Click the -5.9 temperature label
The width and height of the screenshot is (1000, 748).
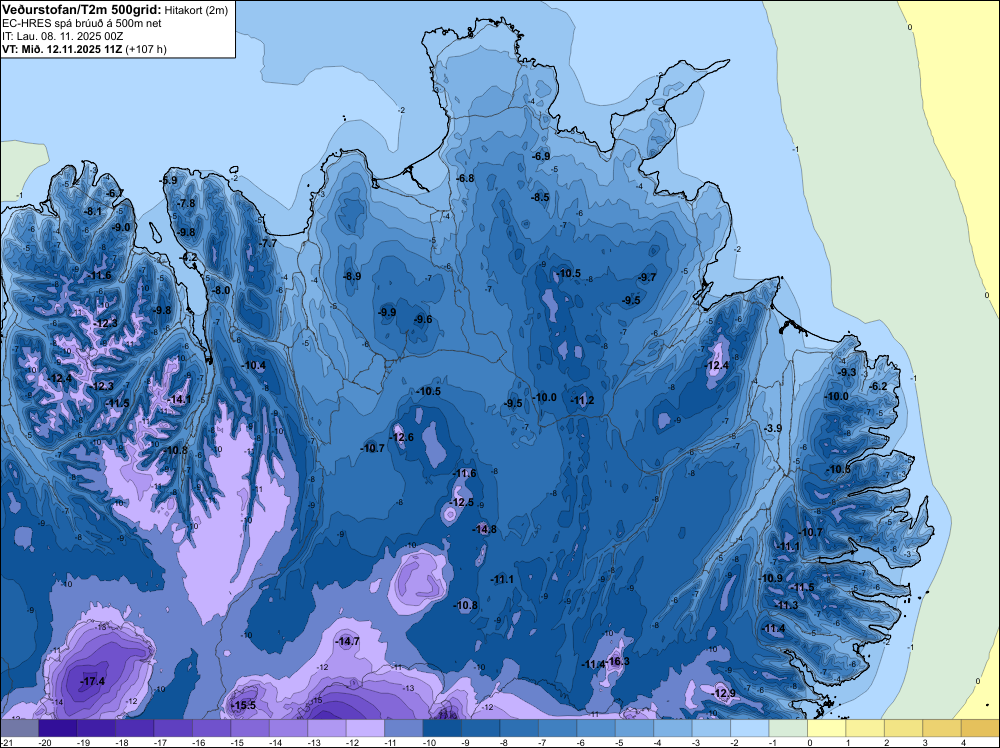tap(168, 181)
